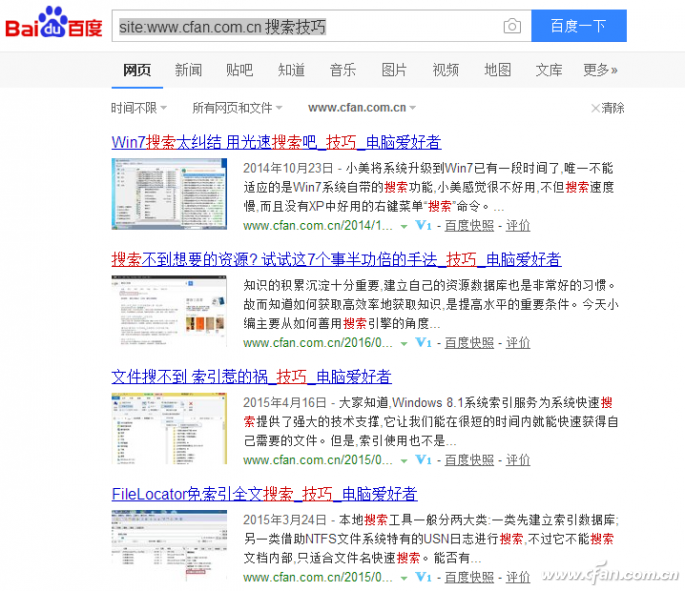685x591 pixels.
Task: Open thumbnail of 文件搜不到 result
Action: (x=169, y=428)
